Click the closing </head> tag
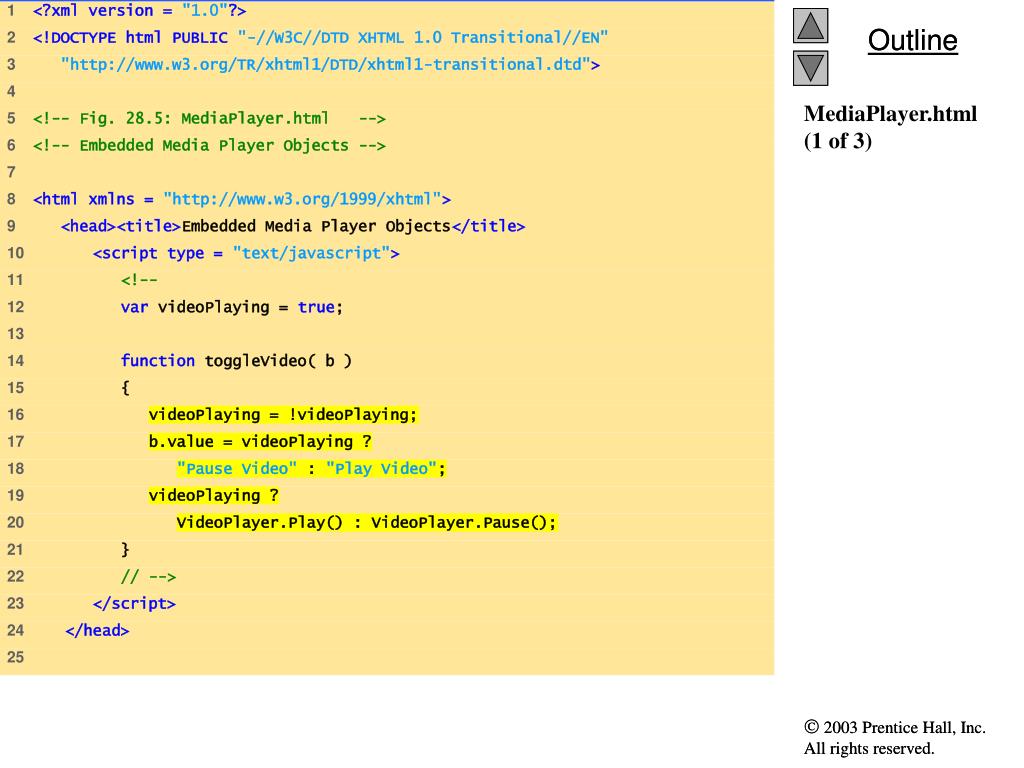This screenshot has height=768, width=1024. click(x=97, y=630)
